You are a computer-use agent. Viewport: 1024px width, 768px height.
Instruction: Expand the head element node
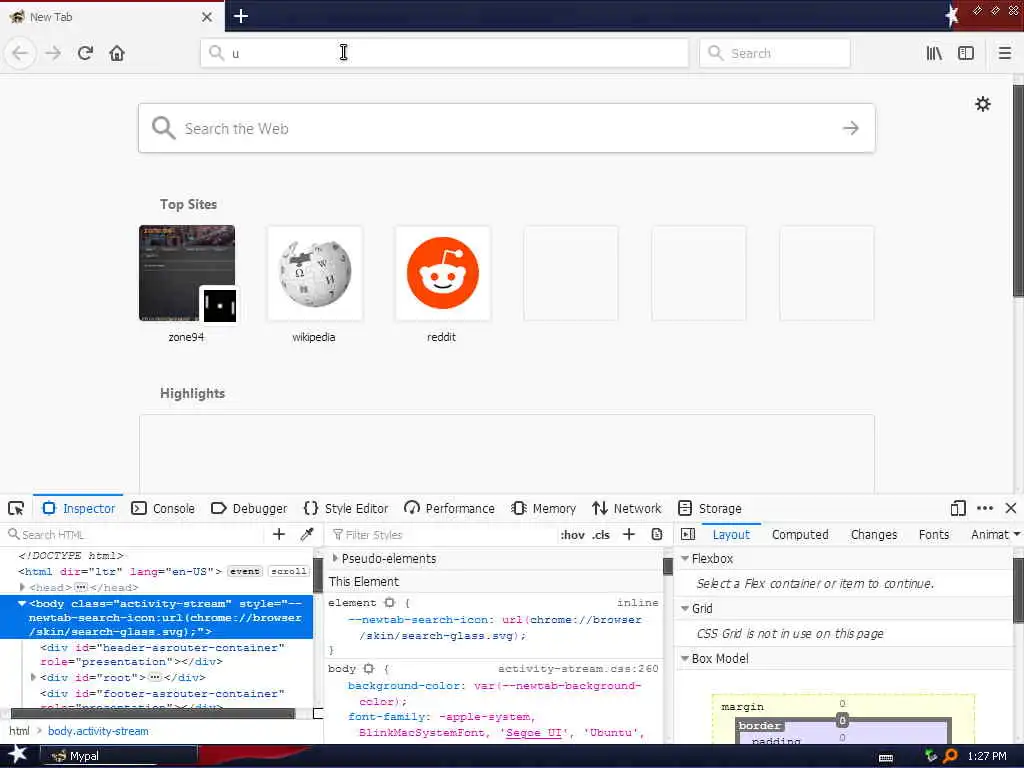coord(22,587)
